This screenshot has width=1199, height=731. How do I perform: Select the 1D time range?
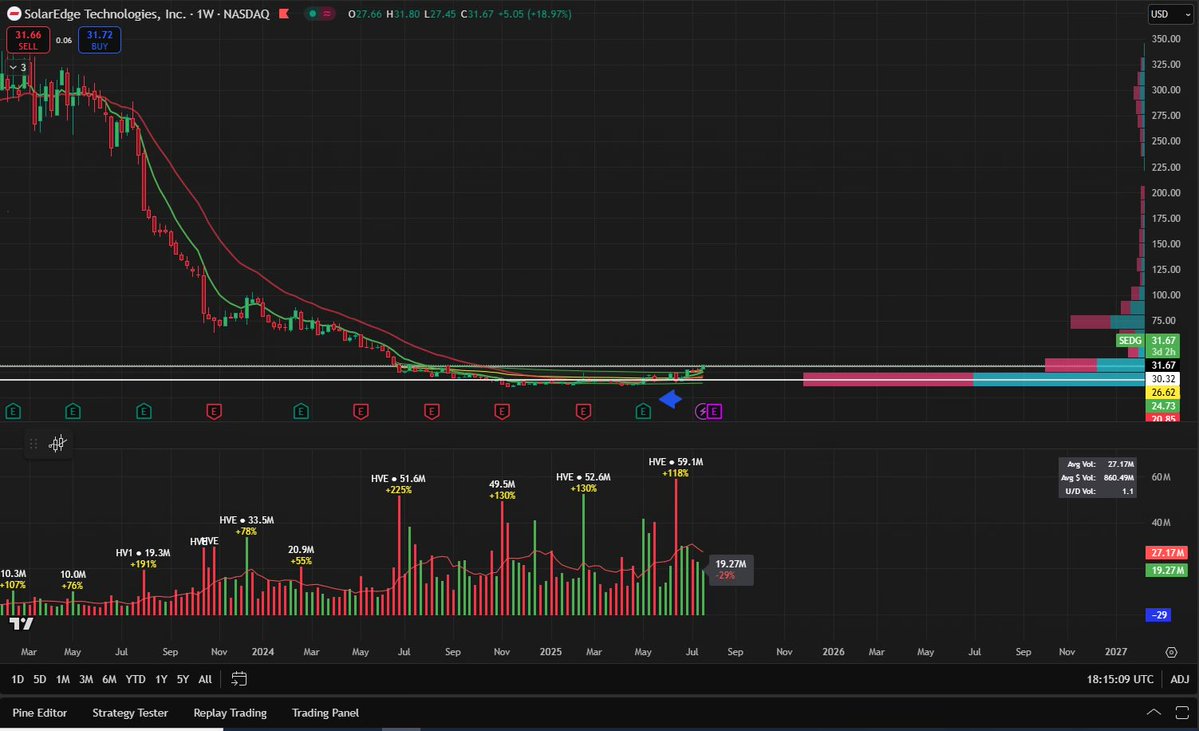pyautogui.click(x=18, y=679)
